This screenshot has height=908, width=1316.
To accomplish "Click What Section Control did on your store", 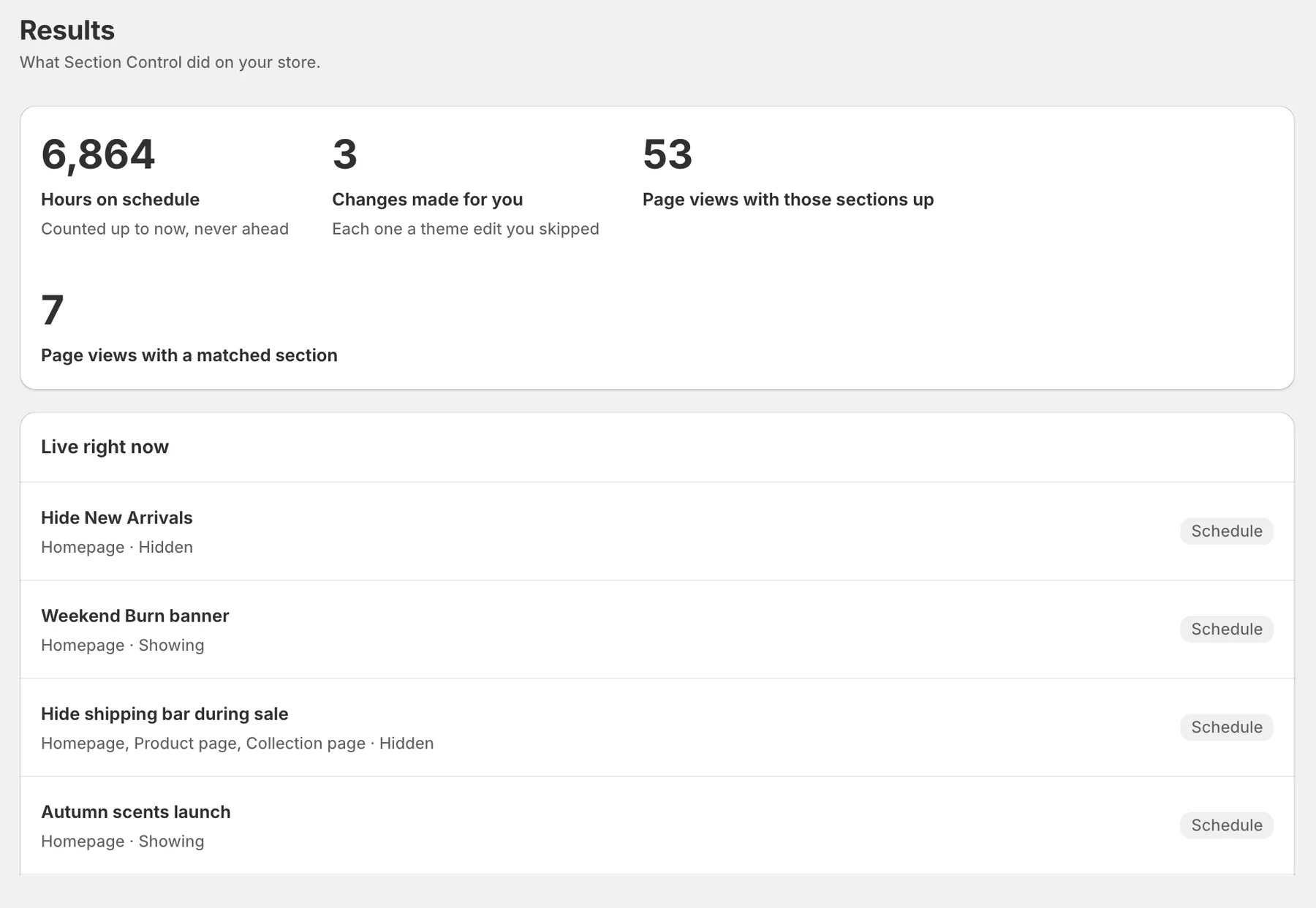I will [170, 62].
